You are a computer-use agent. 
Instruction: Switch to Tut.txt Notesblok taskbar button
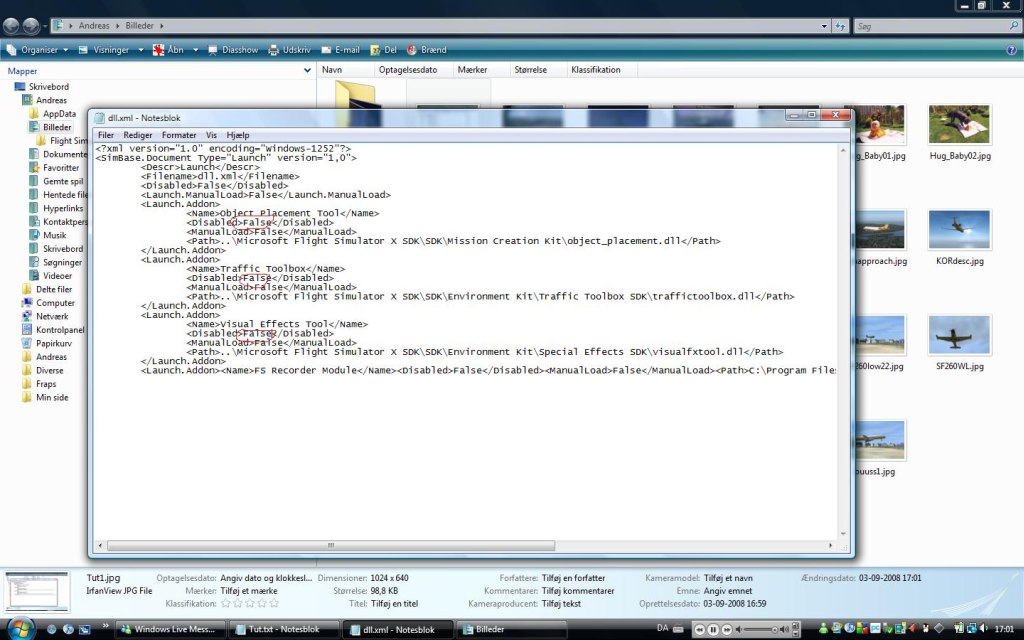pos(283,629)
